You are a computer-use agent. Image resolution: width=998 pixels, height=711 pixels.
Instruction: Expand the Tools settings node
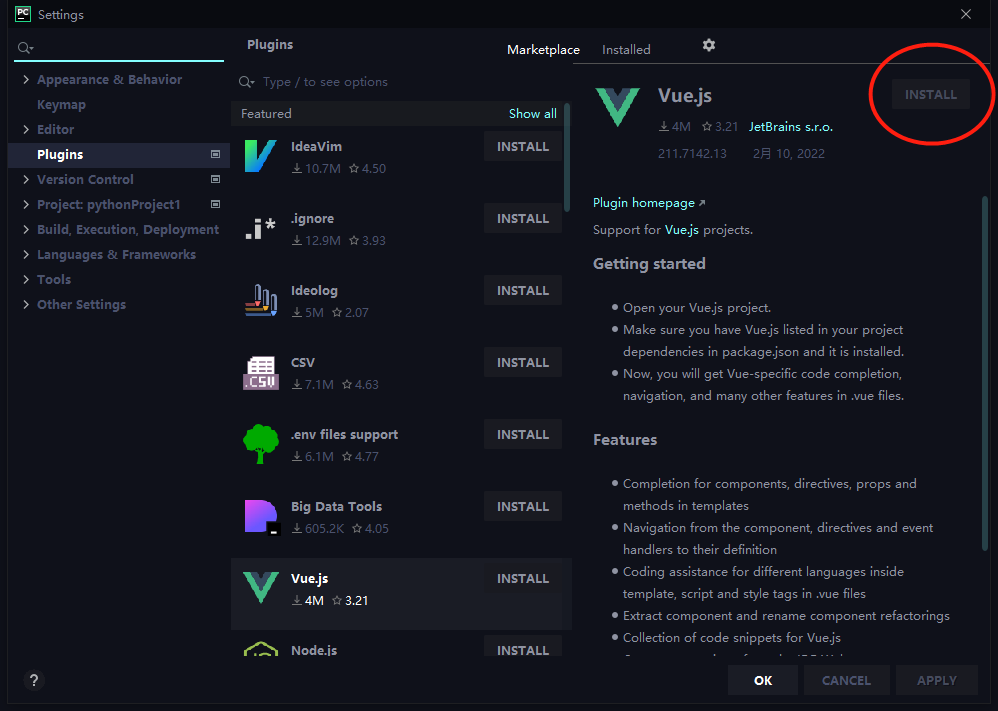coord(26,279)
